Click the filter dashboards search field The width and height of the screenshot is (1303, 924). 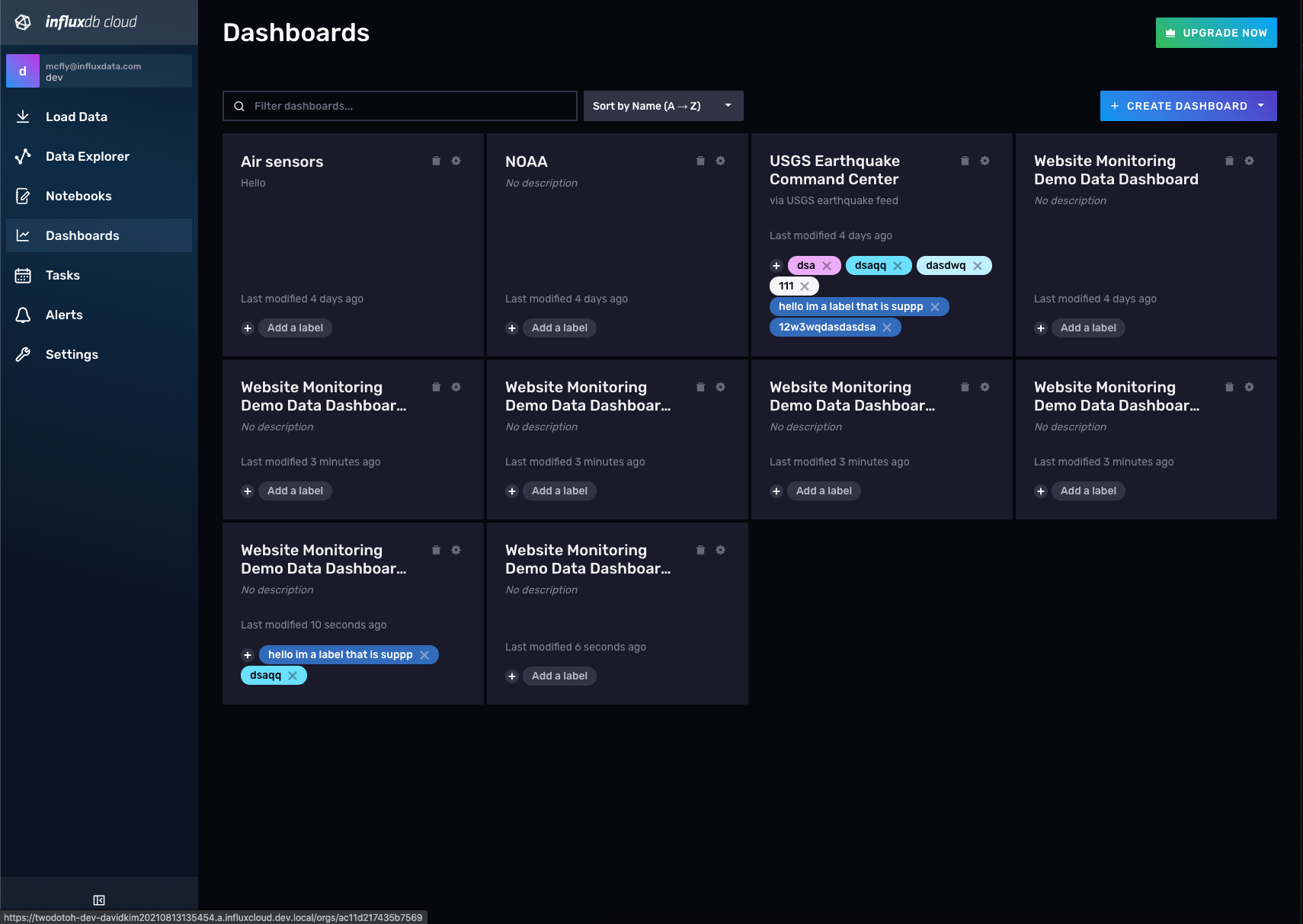pos(399,106)
